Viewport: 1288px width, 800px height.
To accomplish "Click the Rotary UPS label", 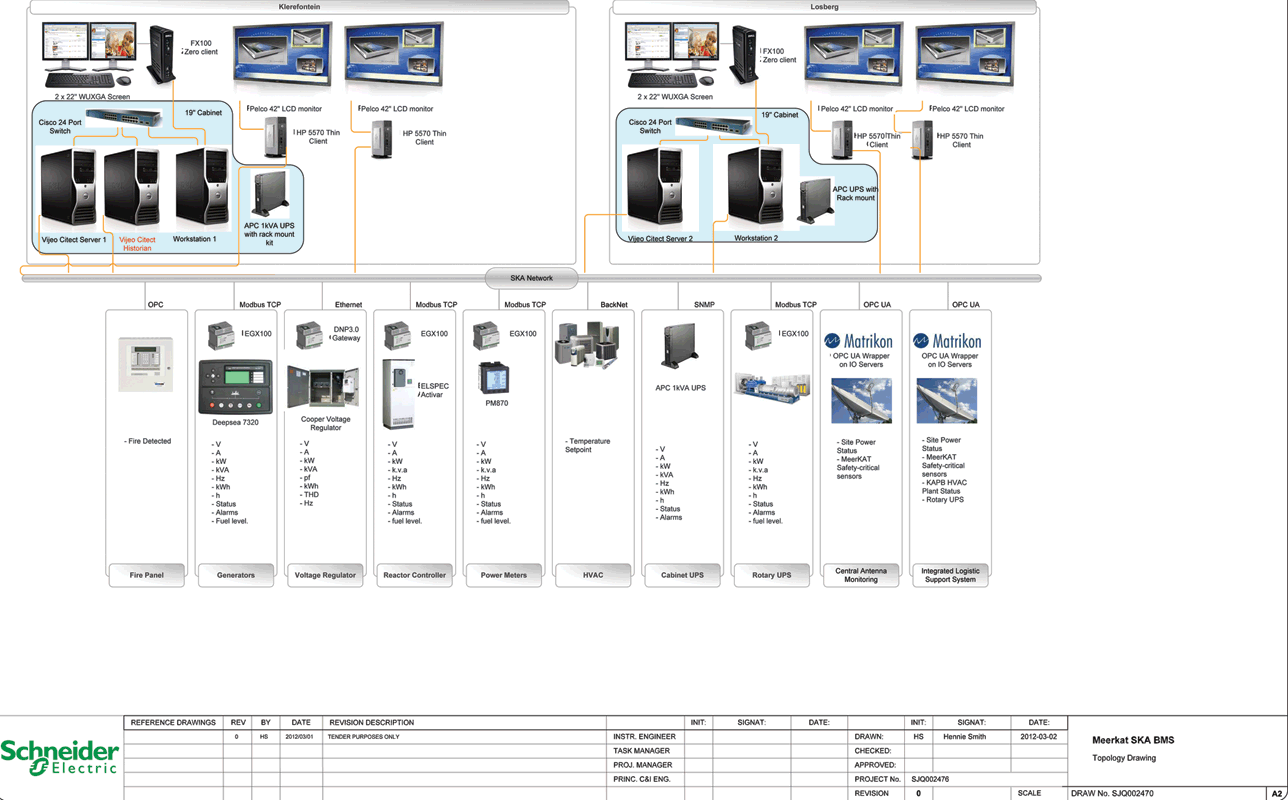I will [771, 575].
